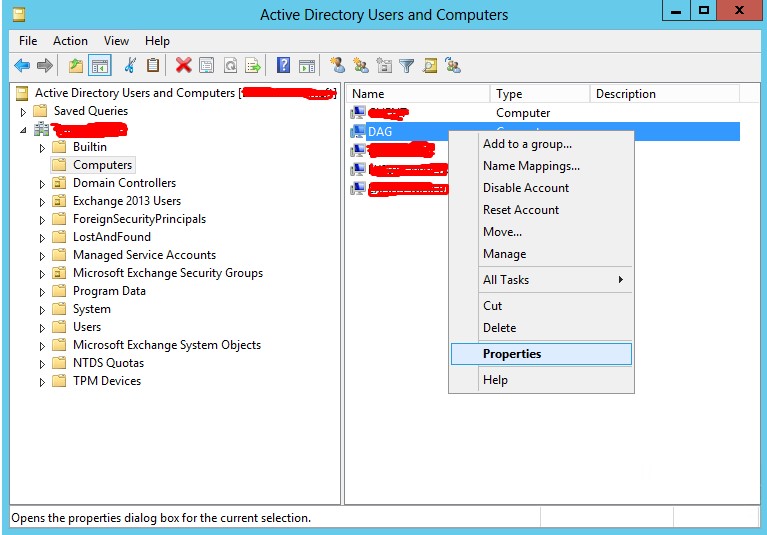
Task: Click the Back arrow toolbar icon
Action: (x=21, y=66)
